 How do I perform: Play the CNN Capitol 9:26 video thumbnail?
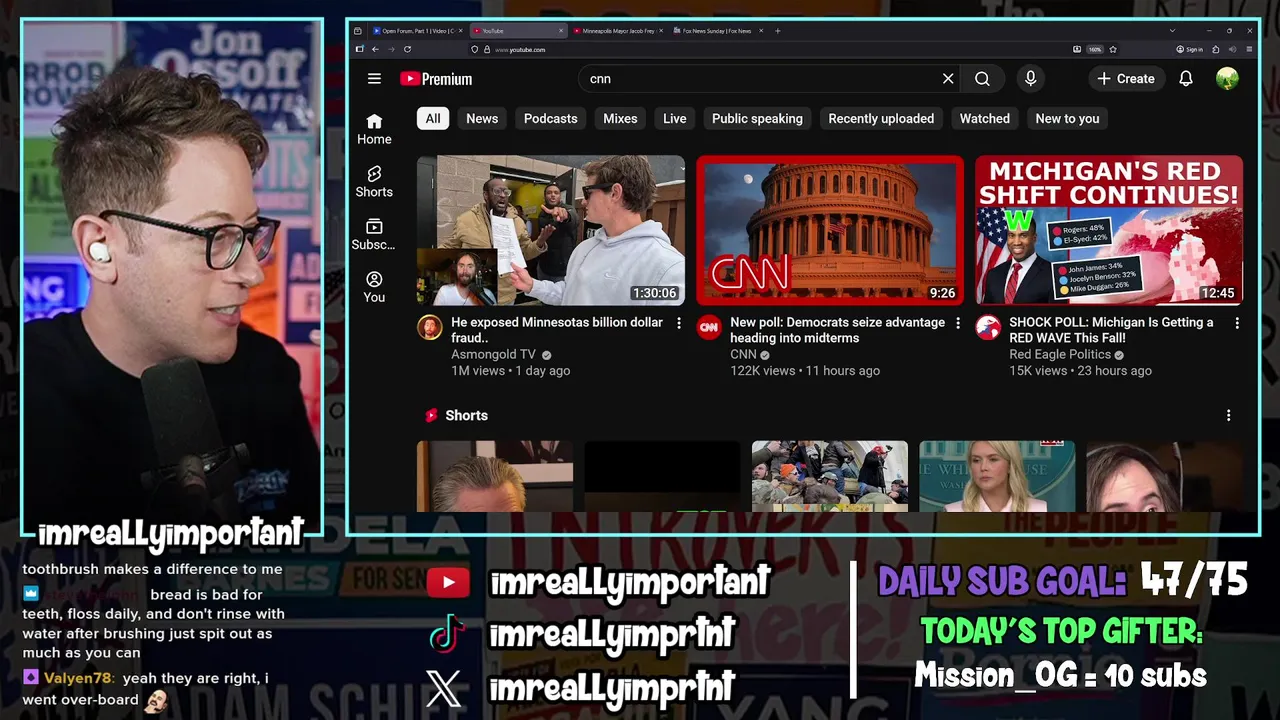click(x=830, y=230)
